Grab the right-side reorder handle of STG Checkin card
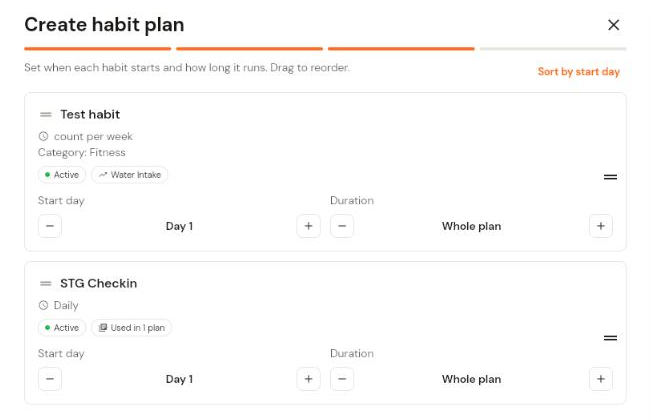The width and height of the screenshot is (650, 420). click(610, 338)
